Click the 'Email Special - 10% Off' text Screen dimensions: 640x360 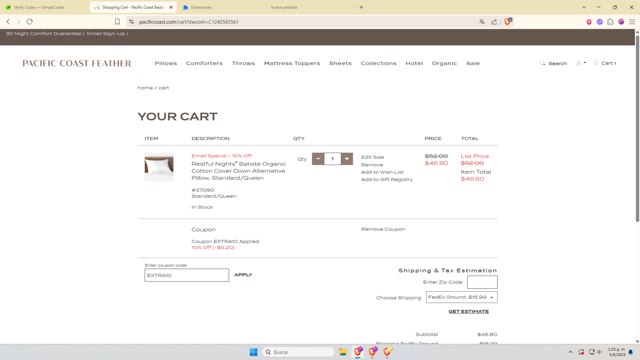(x=222, y=156)
